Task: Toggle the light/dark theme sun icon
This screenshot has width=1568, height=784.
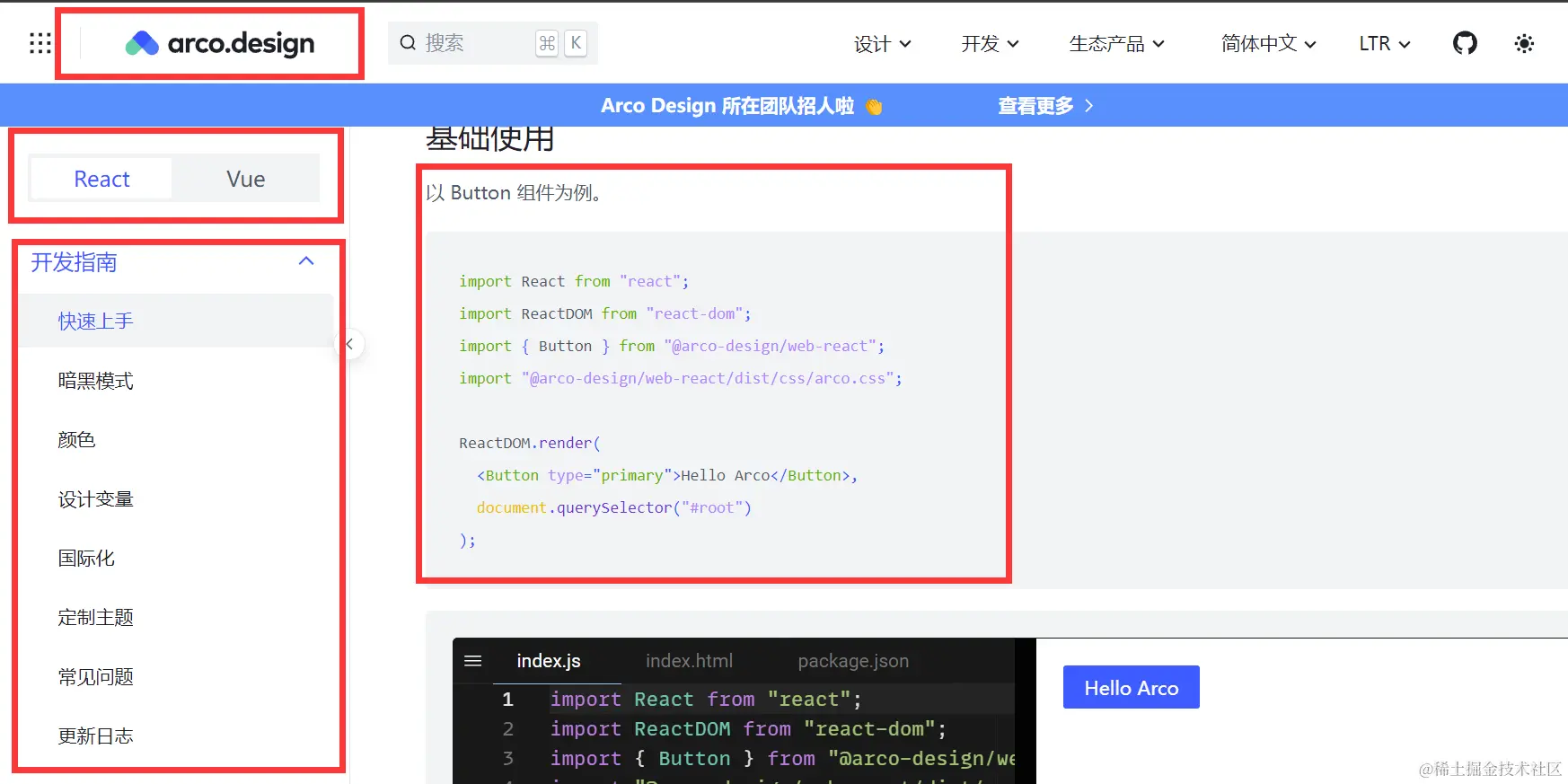Action: pos(1524,43)
